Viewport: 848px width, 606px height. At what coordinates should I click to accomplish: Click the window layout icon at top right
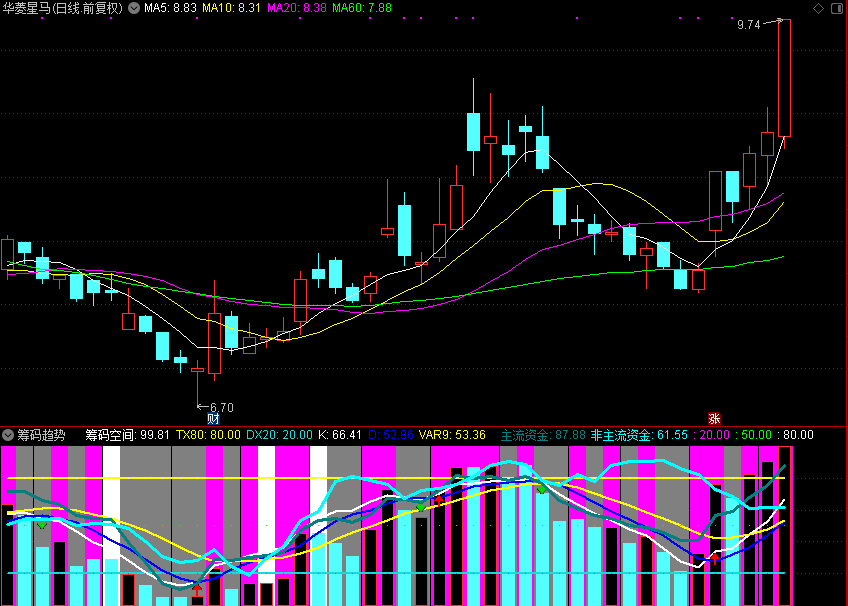tap(837, 8)
